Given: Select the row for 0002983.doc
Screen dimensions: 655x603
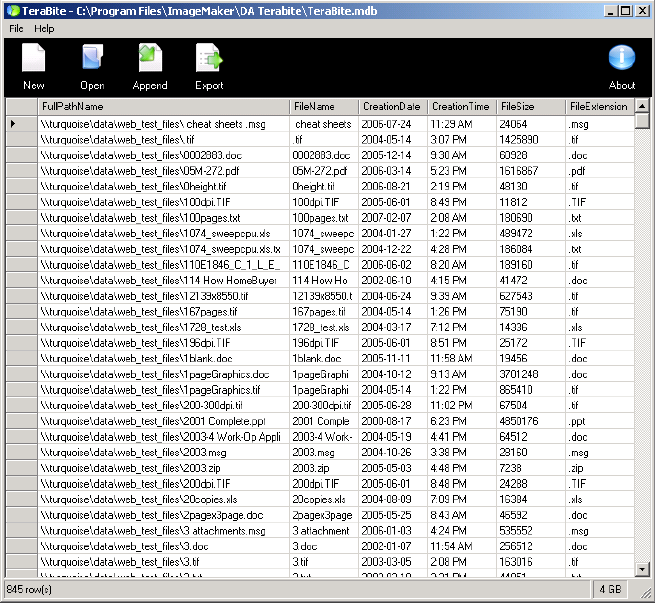Looking at the screenshot, I should pos(163,155).
